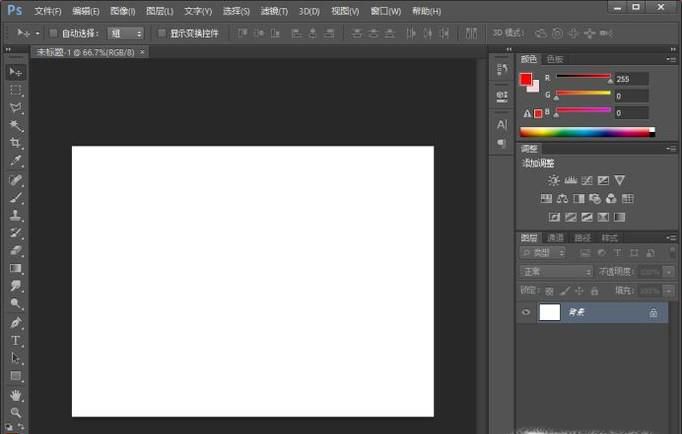Enable the 自动选择 checkbox
This screenshot has height=434, width=682.
tap(53, 33)
